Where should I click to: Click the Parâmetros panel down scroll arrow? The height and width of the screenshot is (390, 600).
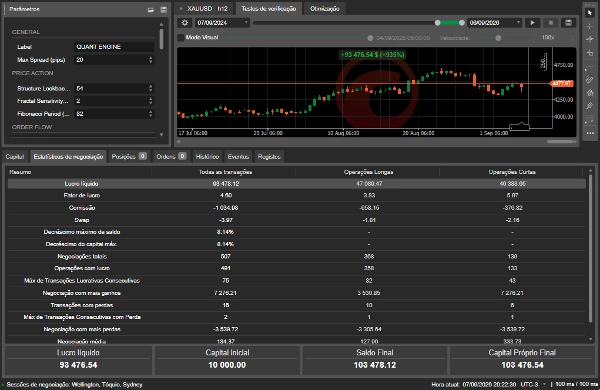pyautogui.click(x=161, y=135)
